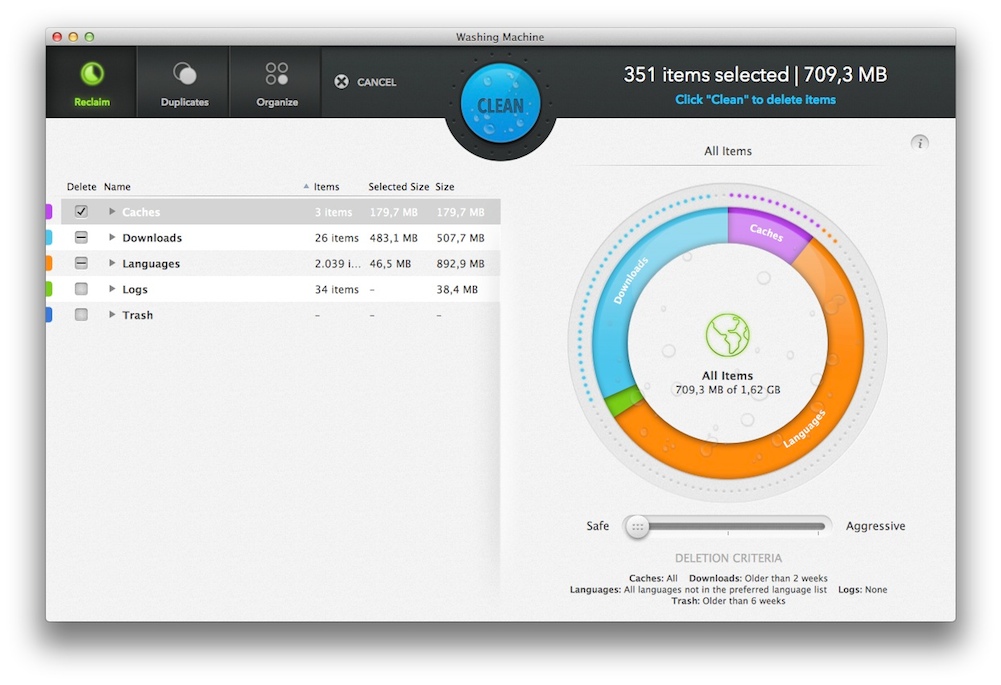This screenshot has height=685, width=1001.
Task: Click the '38,4 MB' size cell
Action: [457, 289]
